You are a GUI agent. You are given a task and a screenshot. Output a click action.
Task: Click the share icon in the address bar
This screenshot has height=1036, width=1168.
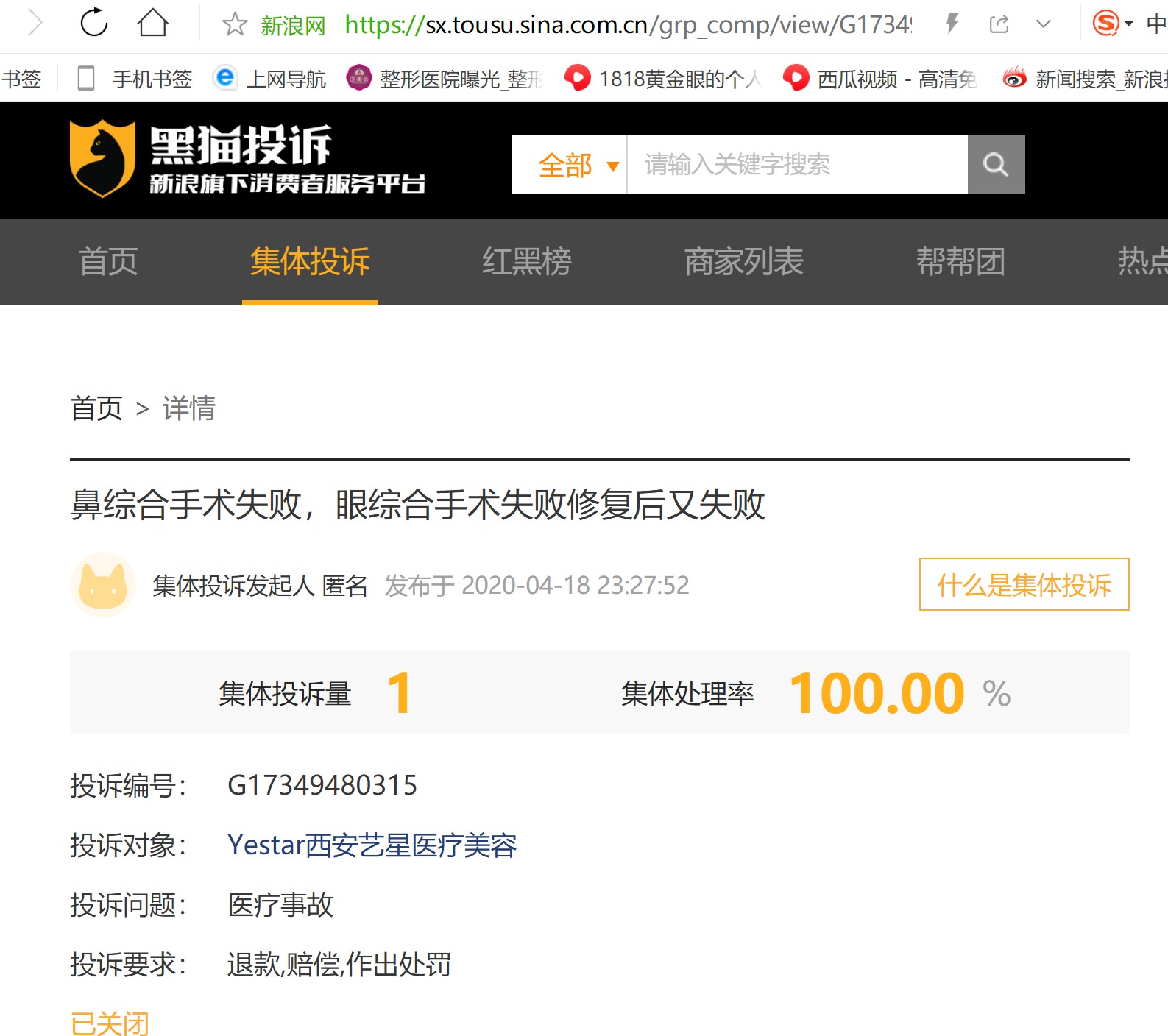point(999,24)
